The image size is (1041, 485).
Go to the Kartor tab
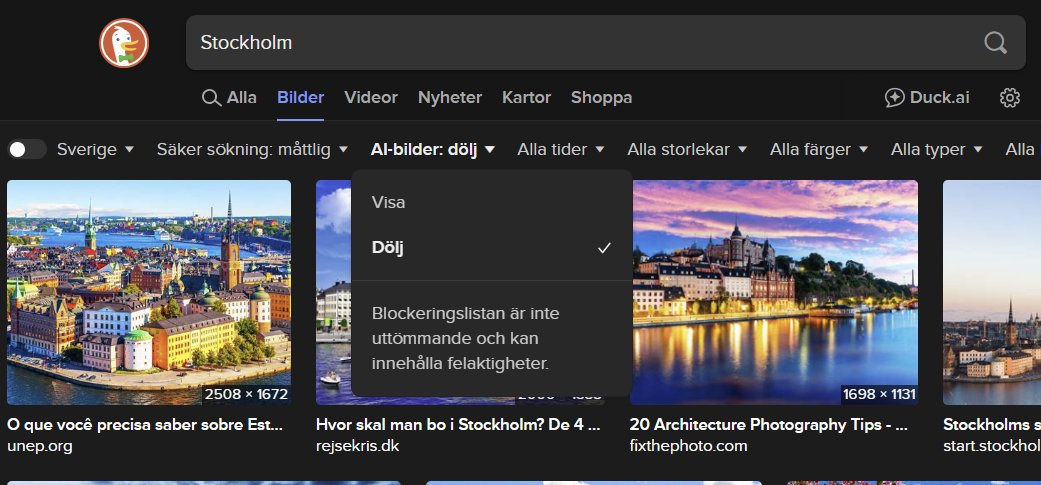coord(526,98)
